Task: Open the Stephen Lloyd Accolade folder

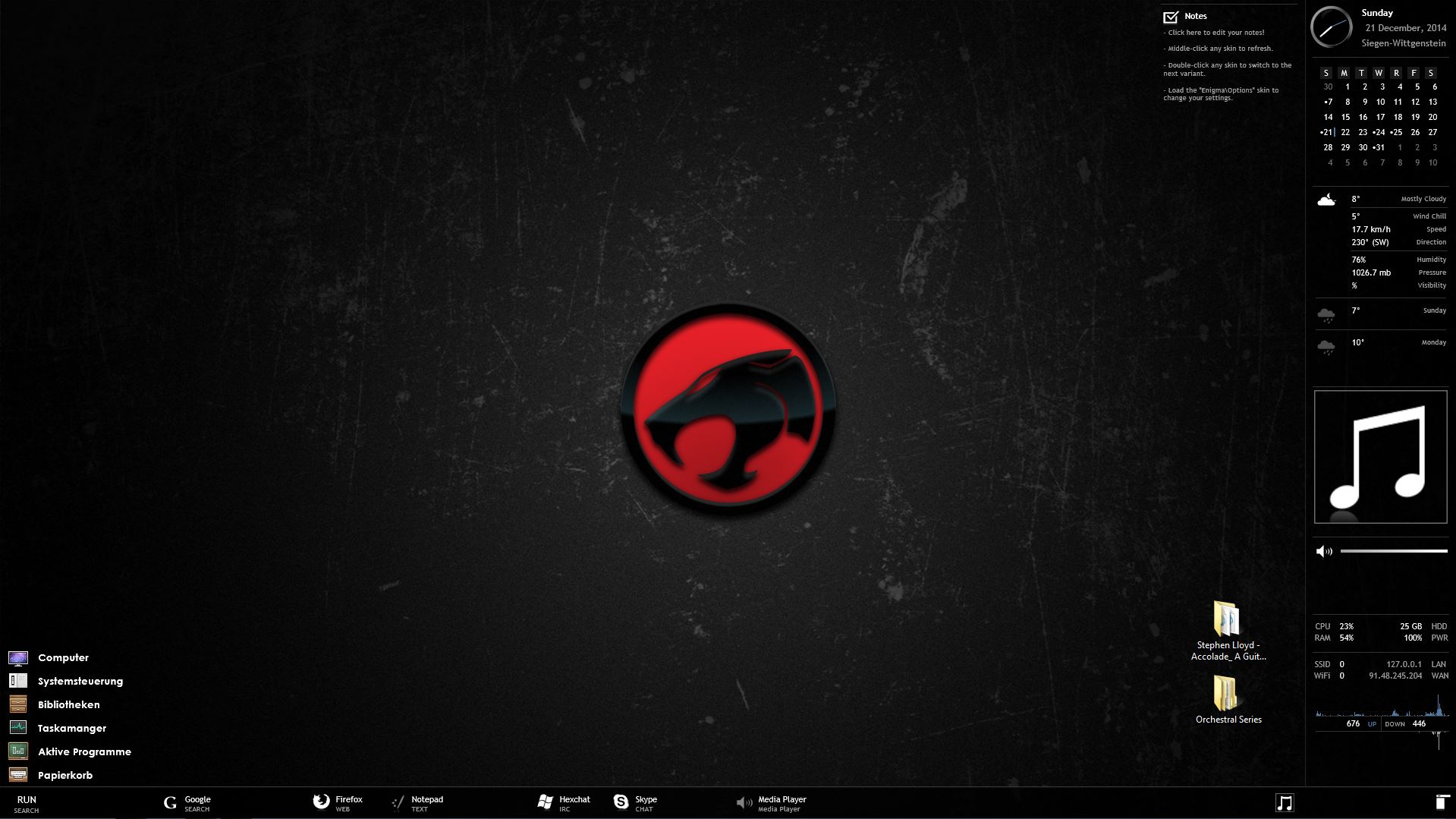Action: pyautogui.click(x=1228, y=632)
